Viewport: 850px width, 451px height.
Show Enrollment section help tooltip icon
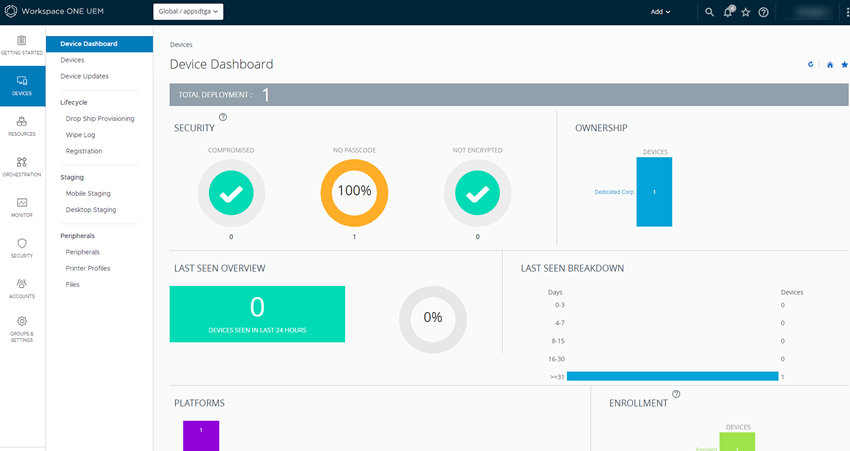(676, 394)
